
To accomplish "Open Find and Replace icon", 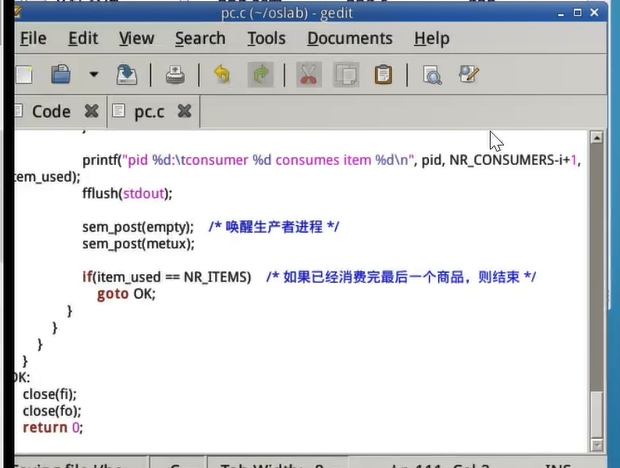I will point(469,74).
